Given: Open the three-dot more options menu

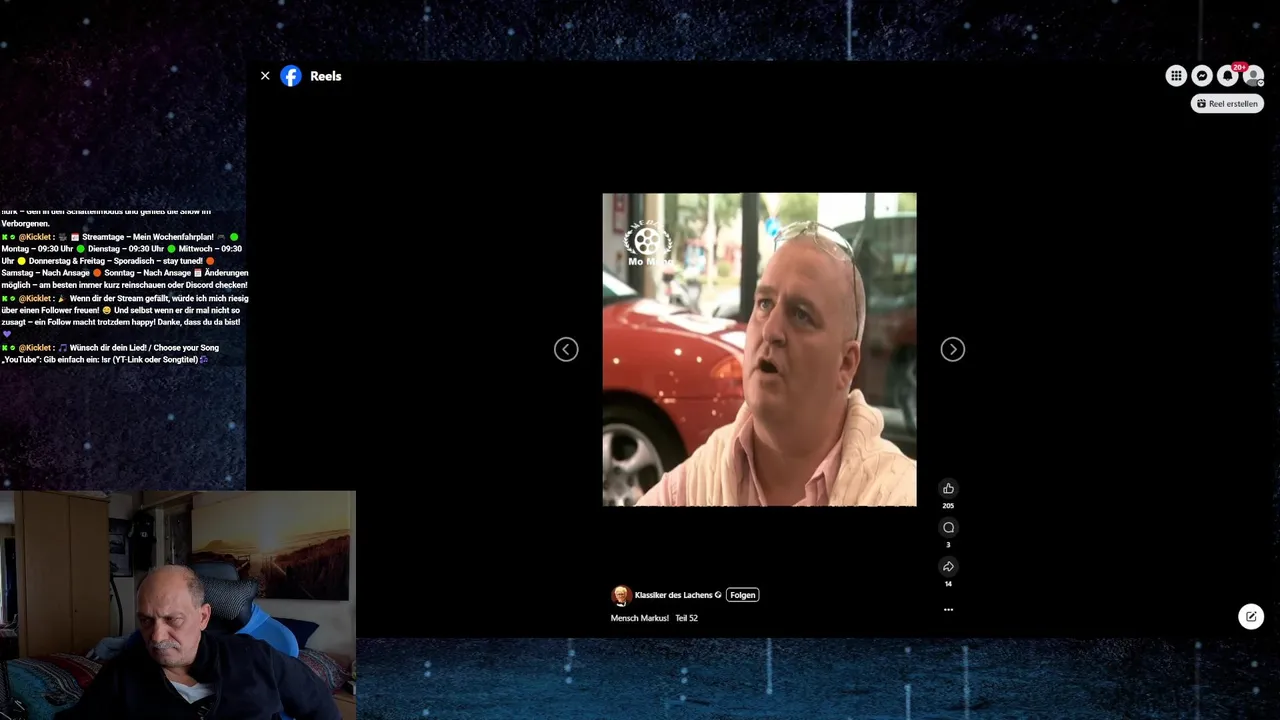Looking at the screenshot, I should point(948,609).
